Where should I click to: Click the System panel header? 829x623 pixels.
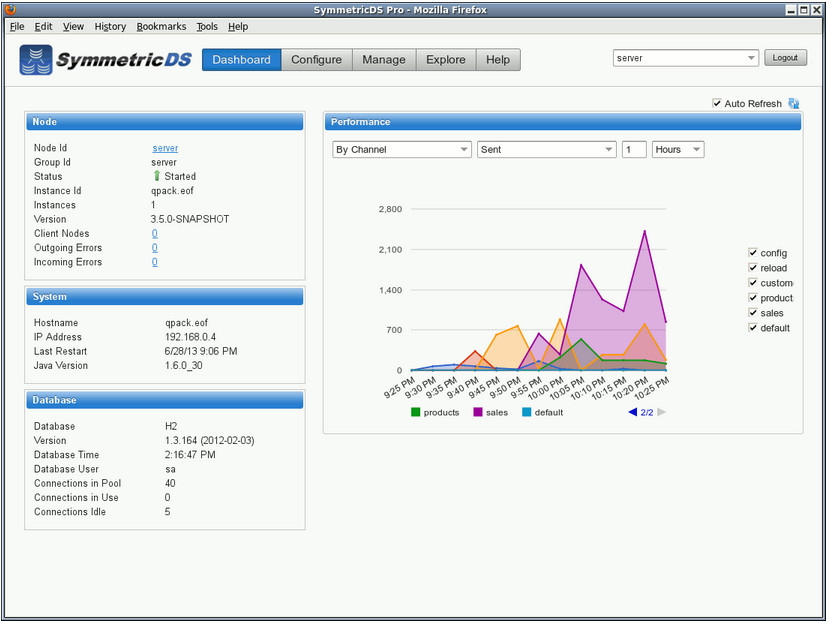click(165, 297)
